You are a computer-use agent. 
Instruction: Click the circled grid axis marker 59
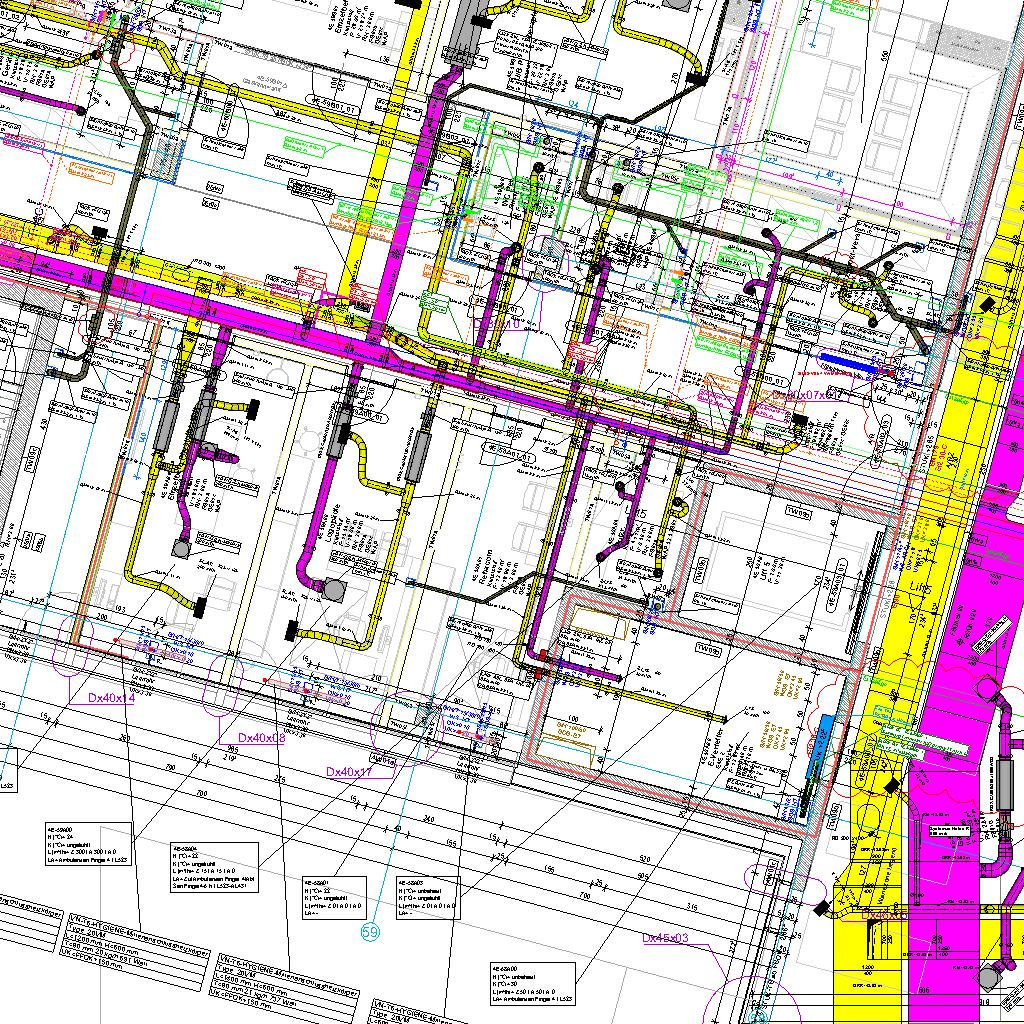point(370,932)
